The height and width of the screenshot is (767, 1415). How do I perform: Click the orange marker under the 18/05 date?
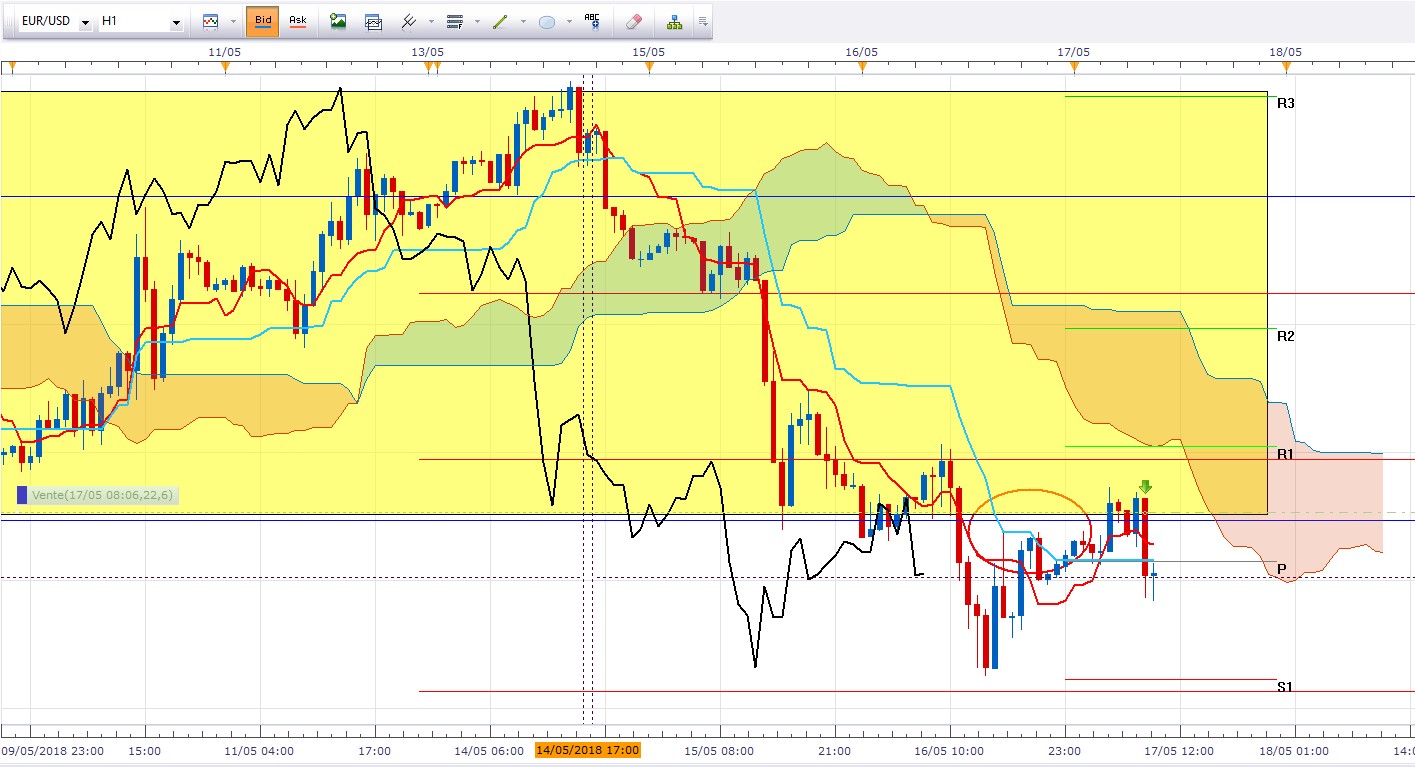[1287, 67]
